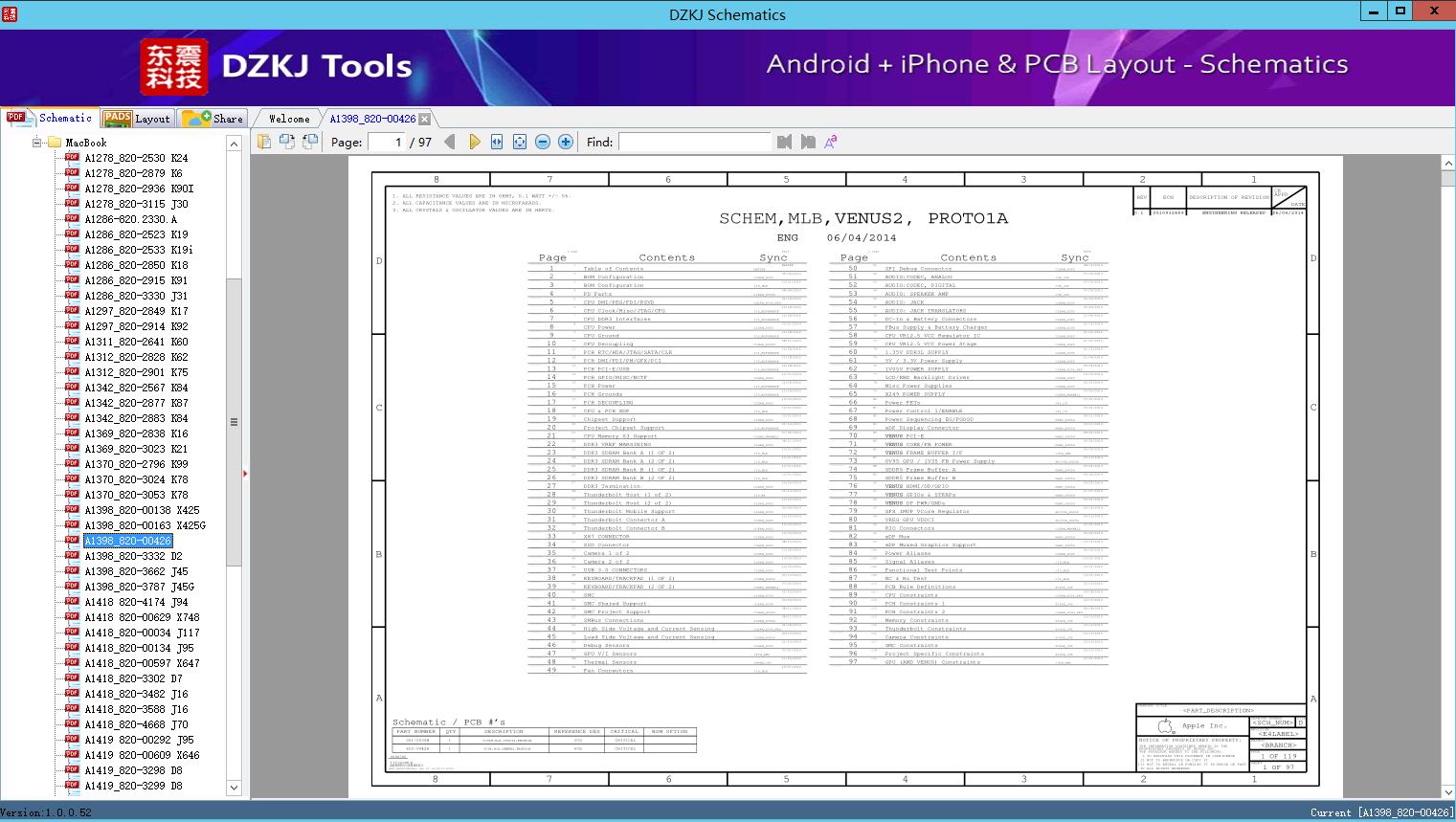
Task: Open A1278_820-2936 K90I schematic
Action: [139, 189]
